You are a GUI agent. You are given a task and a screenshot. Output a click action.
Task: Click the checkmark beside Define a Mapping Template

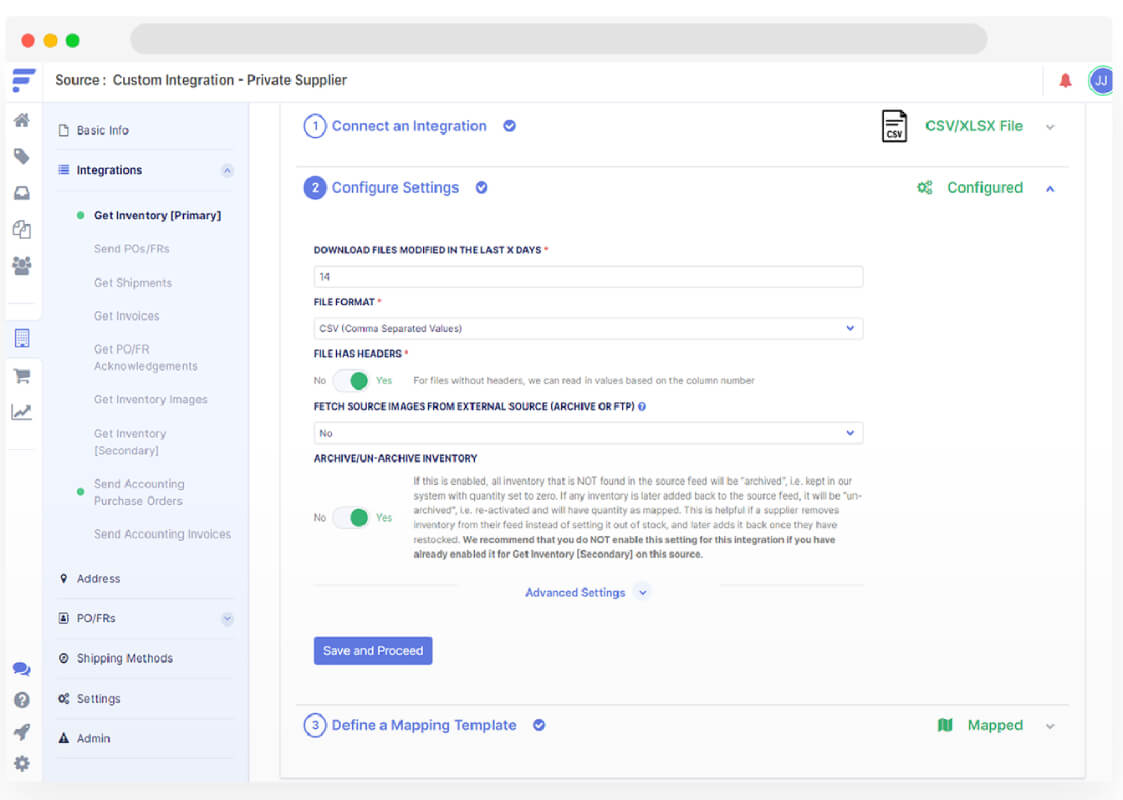(539, 725)
